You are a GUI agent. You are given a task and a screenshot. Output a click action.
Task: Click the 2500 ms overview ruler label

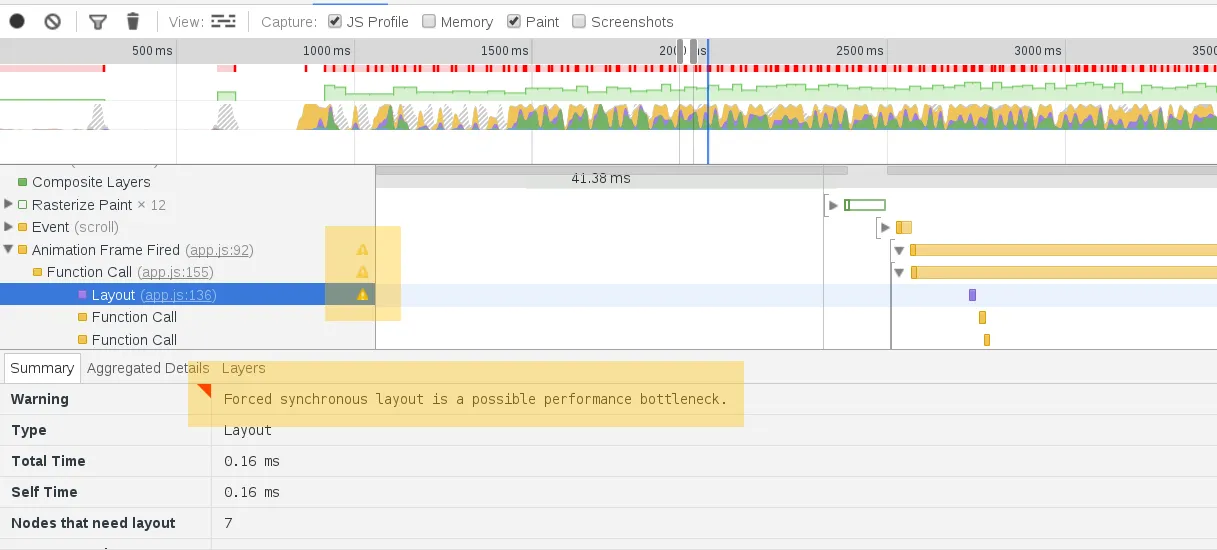[861, 50]
